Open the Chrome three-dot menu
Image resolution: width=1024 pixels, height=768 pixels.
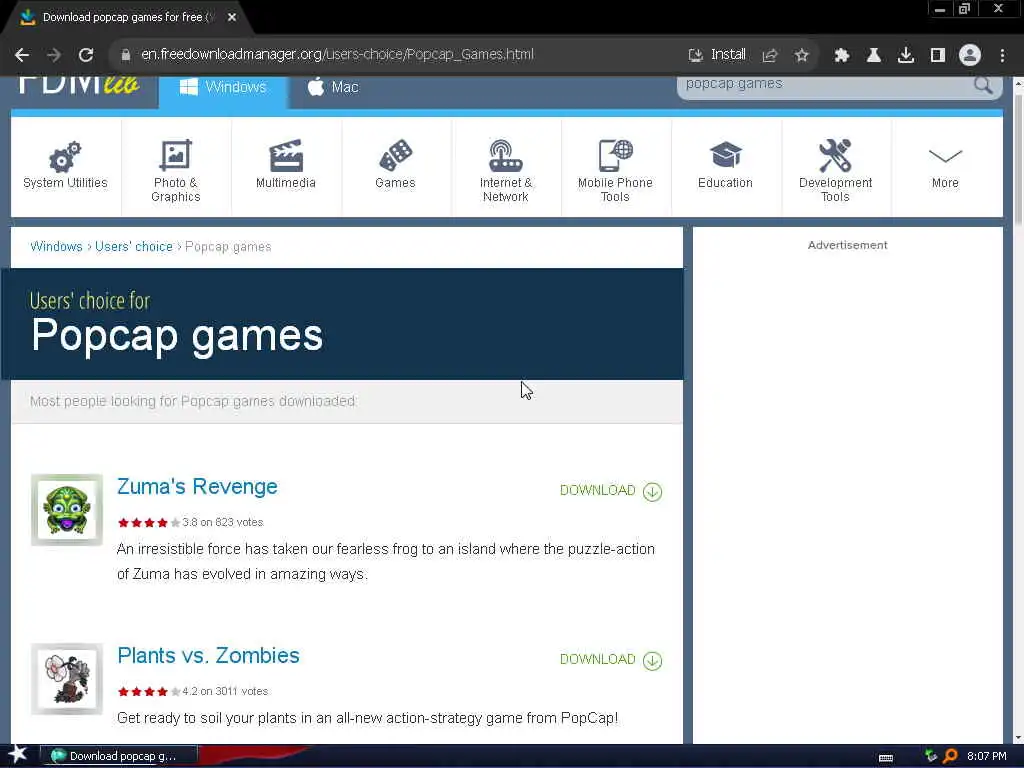(x=1002, y=56)
